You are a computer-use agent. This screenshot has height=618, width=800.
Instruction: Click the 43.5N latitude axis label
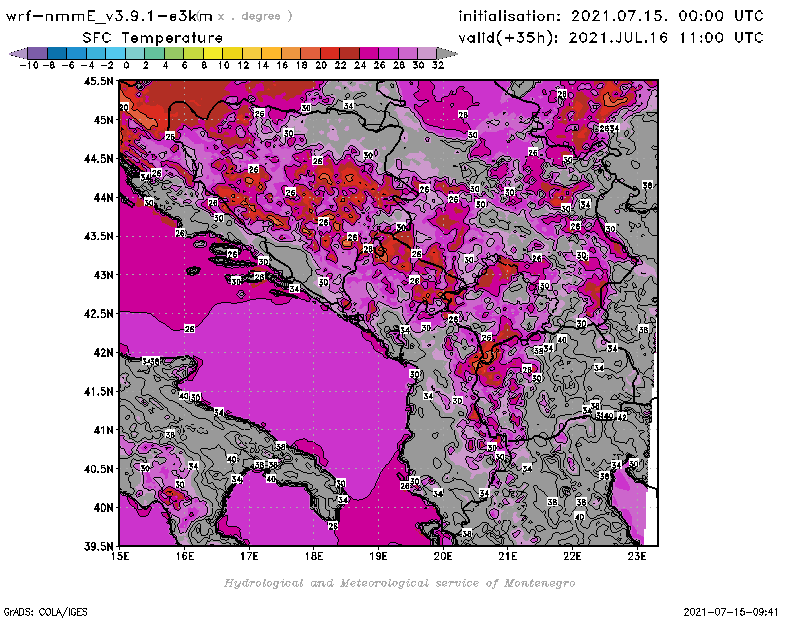98,236
